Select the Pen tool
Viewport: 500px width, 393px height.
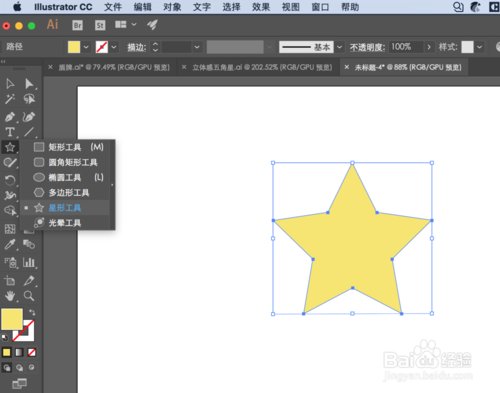click(10, 117)
